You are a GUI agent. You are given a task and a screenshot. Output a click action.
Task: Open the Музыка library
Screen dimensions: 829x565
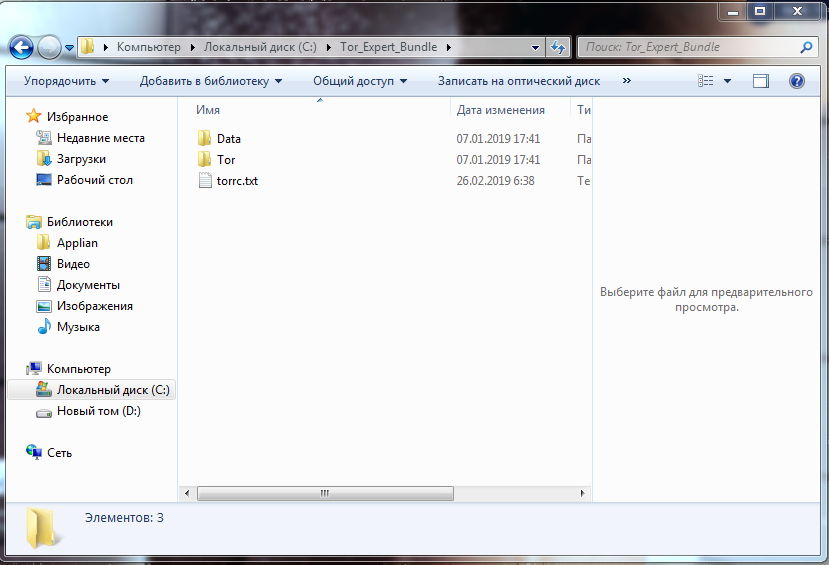coord(78,327)
